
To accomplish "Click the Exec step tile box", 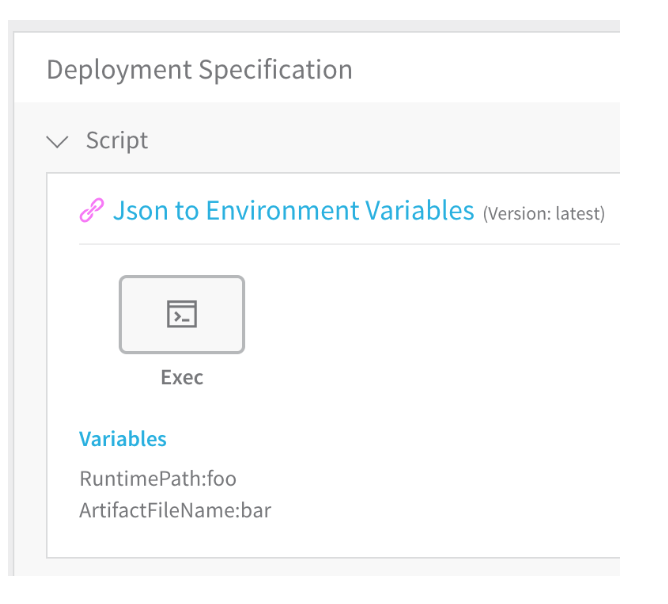I will tap(182, 314).
